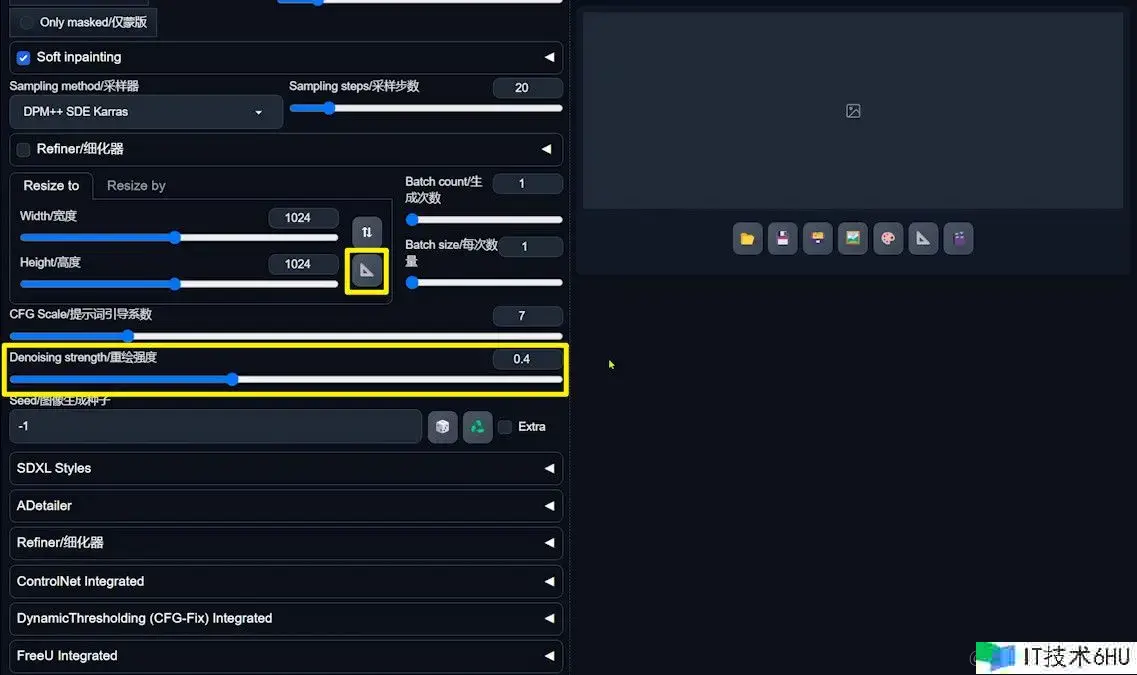
Task: Open output folder icon under preview
Action: [748, 239]
